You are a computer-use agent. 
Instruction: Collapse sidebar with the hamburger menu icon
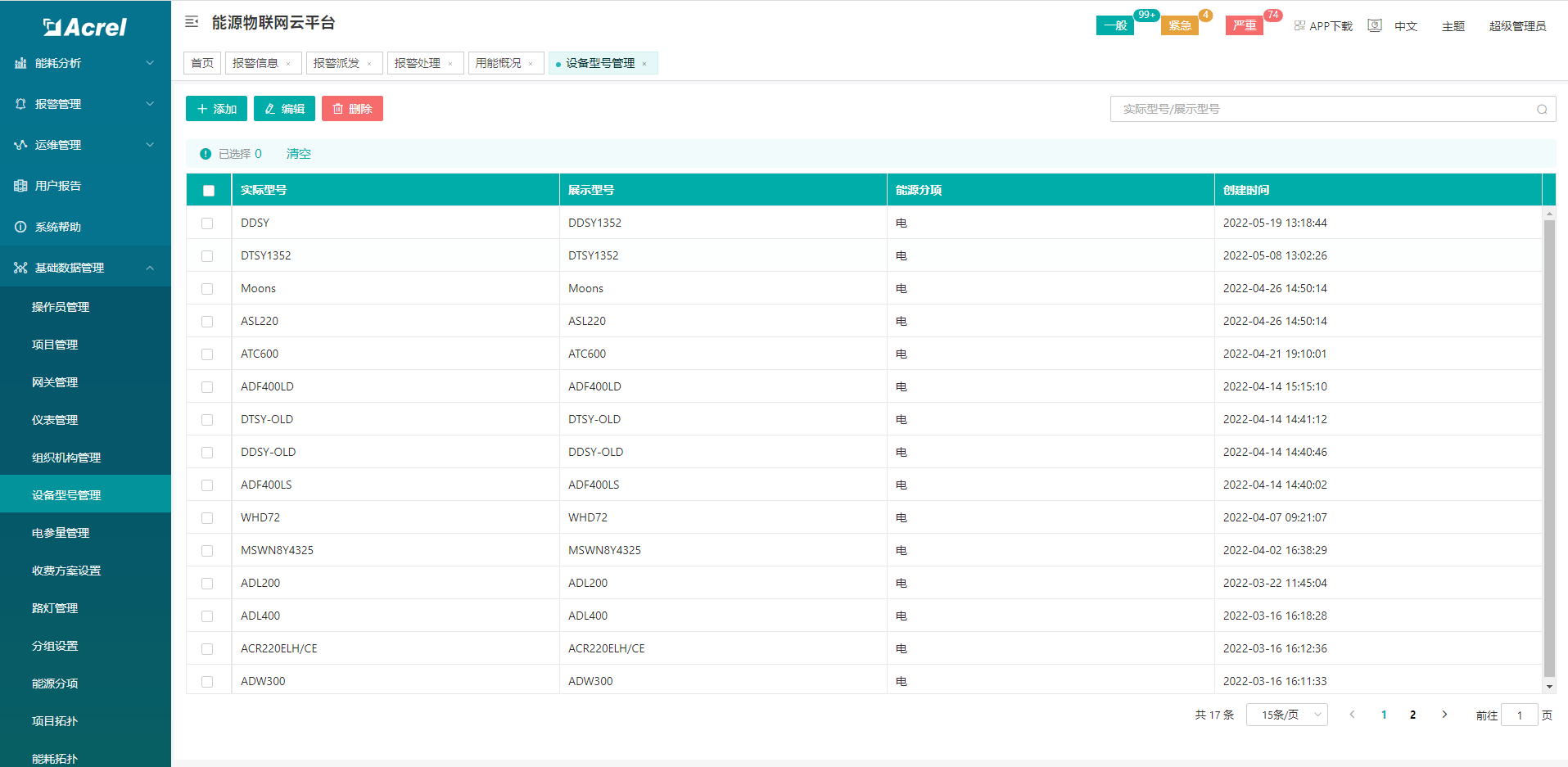pyautogui.click(x=192, y=22)
